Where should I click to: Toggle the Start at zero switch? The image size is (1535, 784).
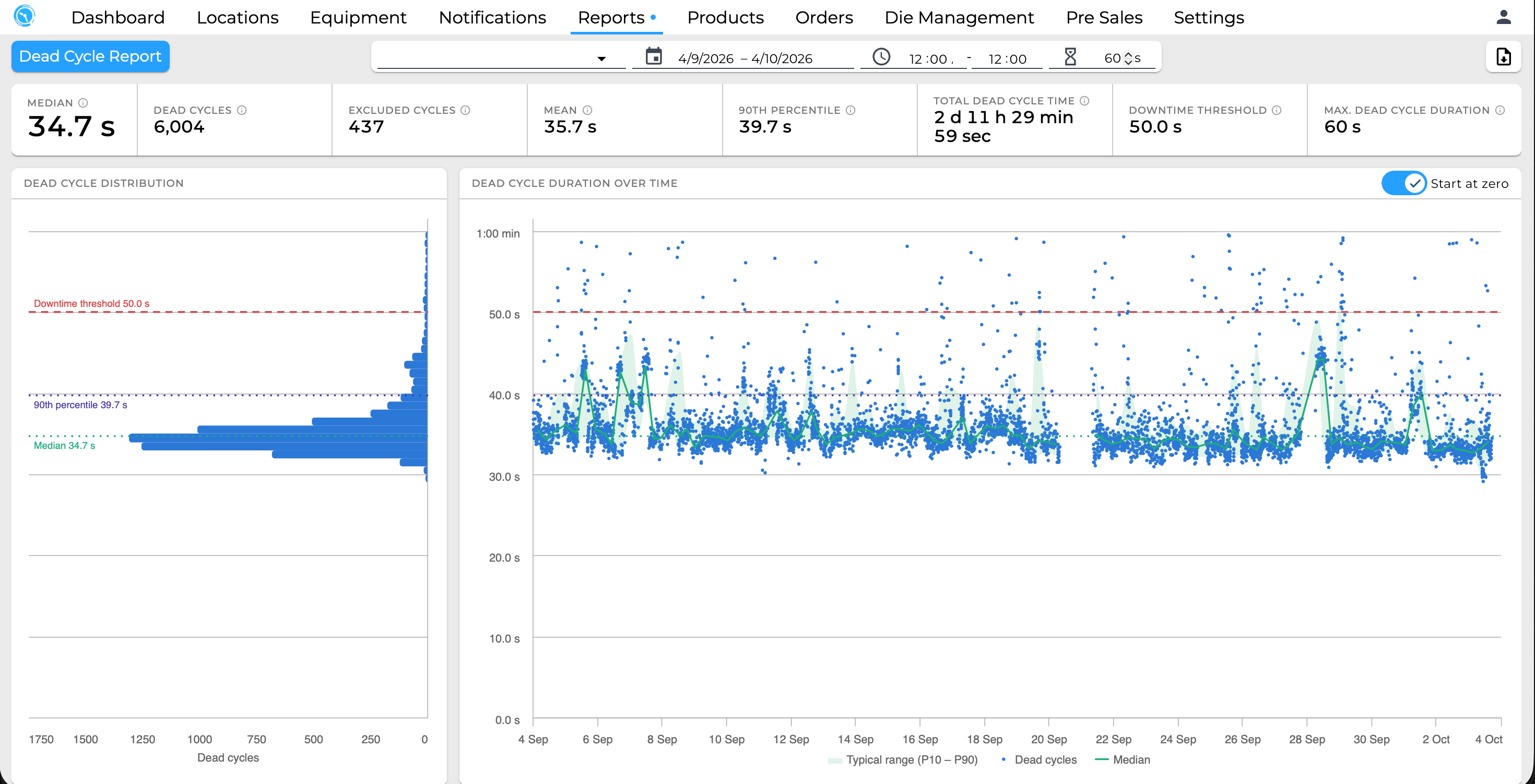coord(1404,184)
